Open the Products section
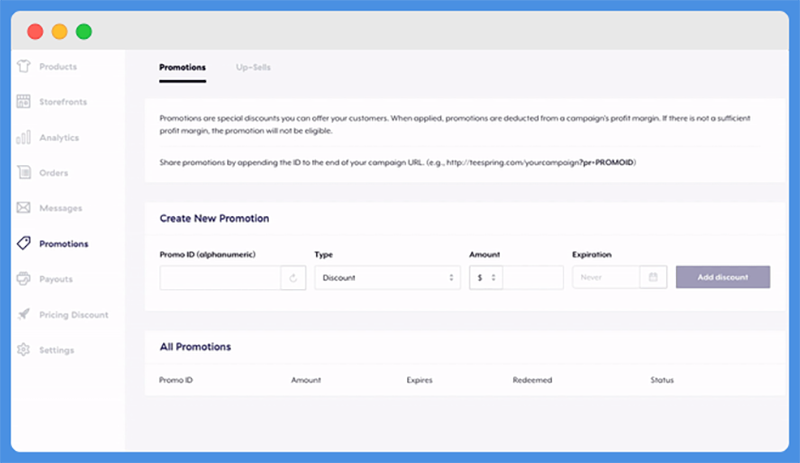Screen dimensions: 800x463 point(58,66)
